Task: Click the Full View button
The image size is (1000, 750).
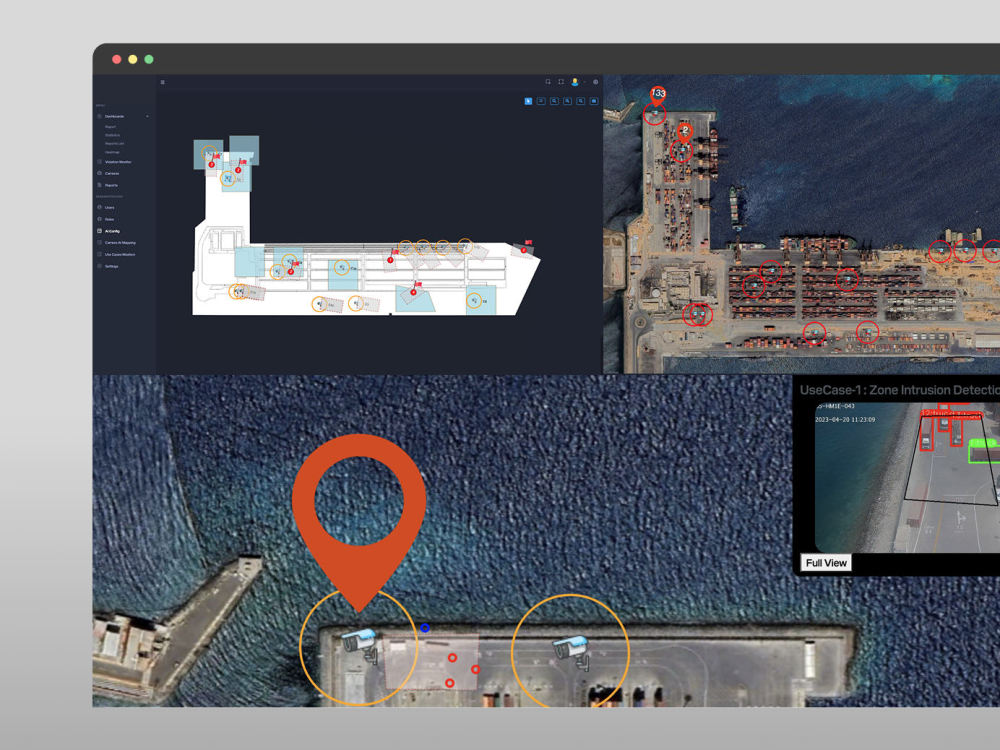Action: [826, 562]
